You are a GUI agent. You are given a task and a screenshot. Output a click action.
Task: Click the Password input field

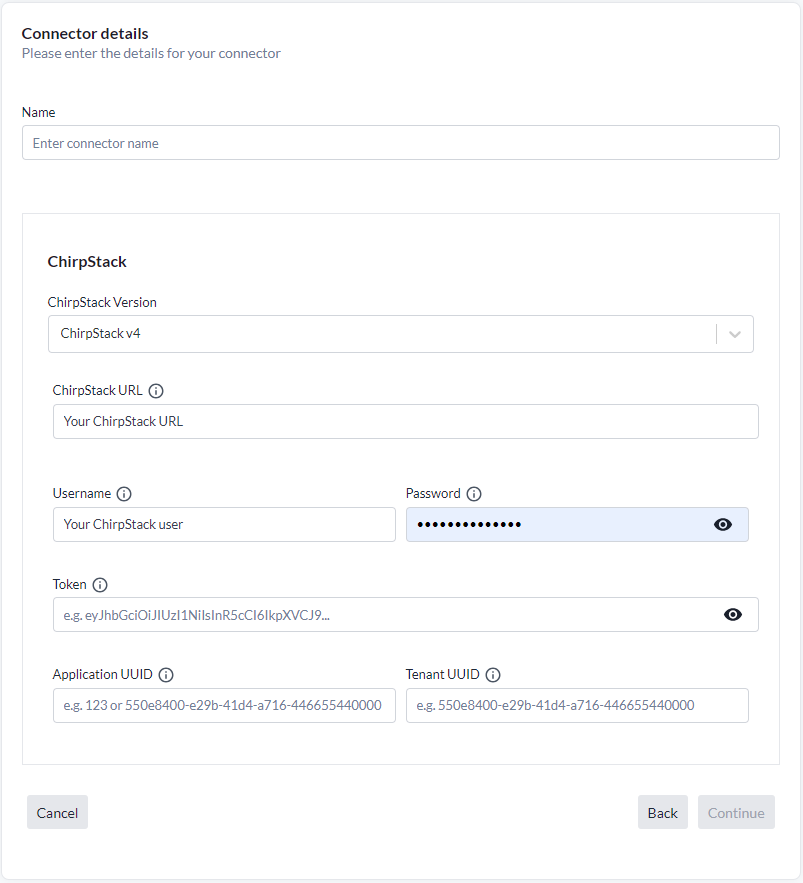(577, 524)
